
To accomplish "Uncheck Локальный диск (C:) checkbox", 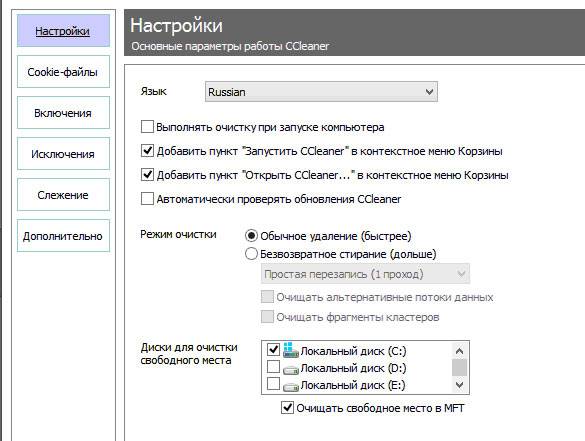I will click(273, 350).
